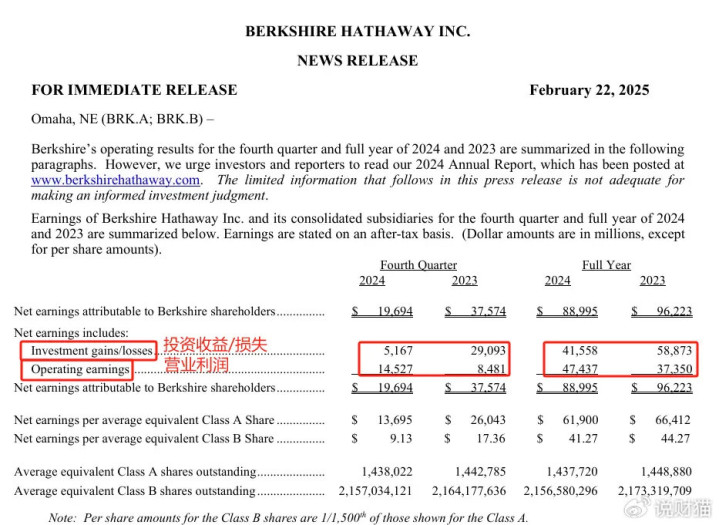Click Class A shares outstanding 1,448,880
719x525 pixels.
point(666,472)
